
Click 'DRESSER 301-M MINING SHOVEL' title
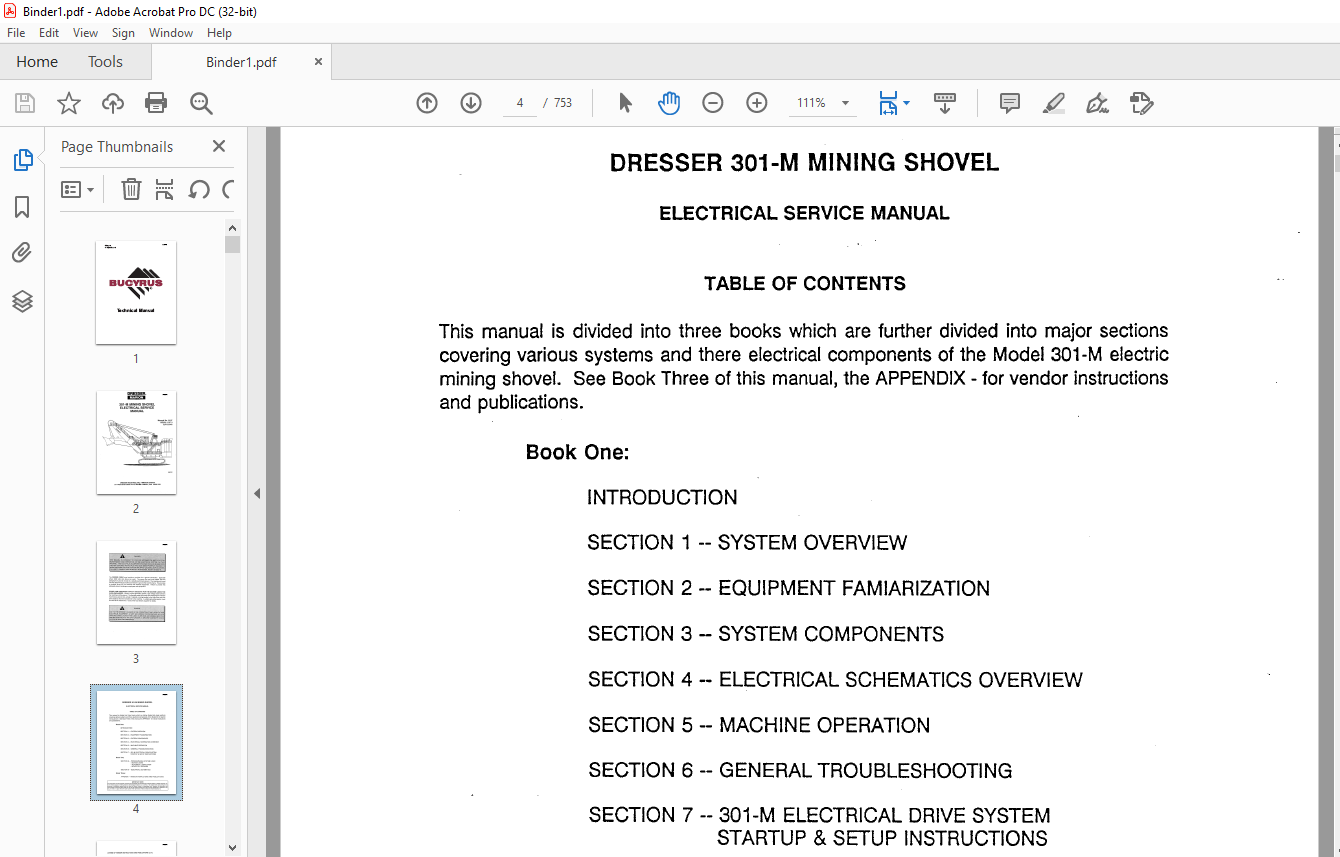tap(805, 163)
